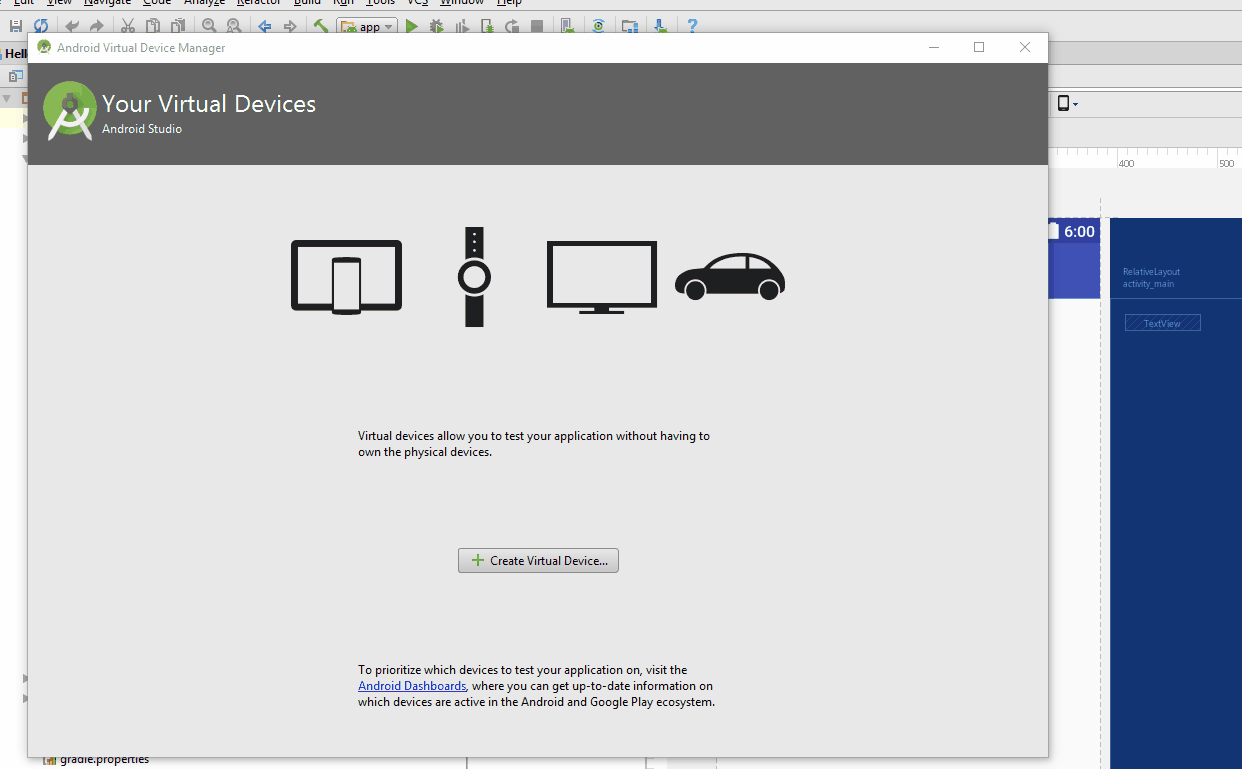The width and height of the screenshot is (1242, 769).
Task: Click the Synchronize icon in the toolbar
Action: [41, 26]
